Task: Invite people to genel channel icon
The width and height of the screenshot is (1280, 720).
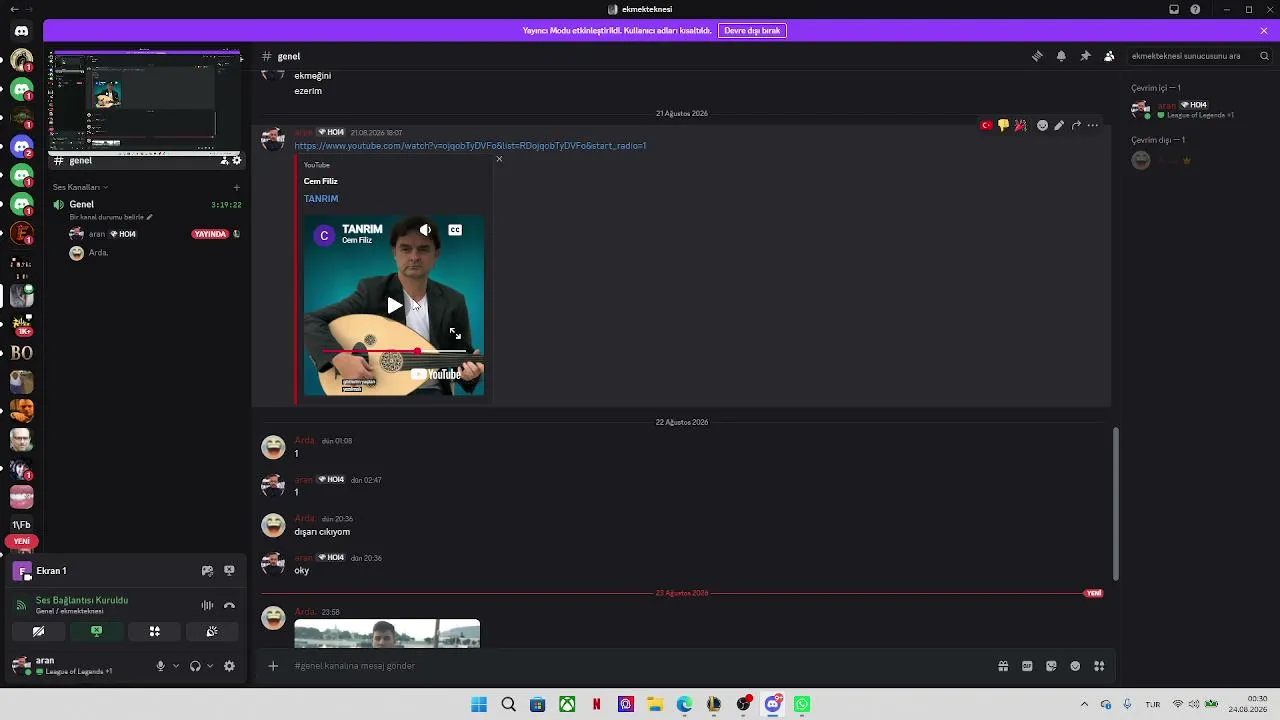Action: point(224,160)
